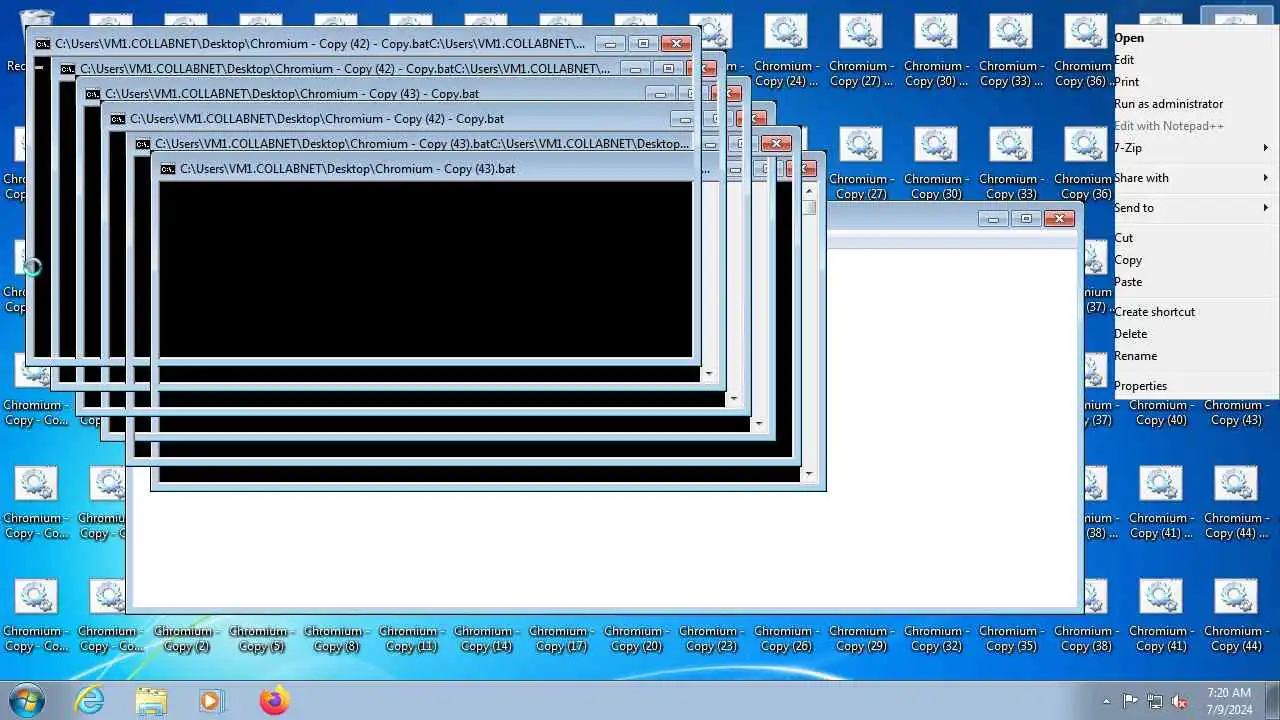Click cmd icon of window whose title ends 'Copy (42) - Copy.bat'
This screenshot has height=720, width=1280.
(118, 119)
